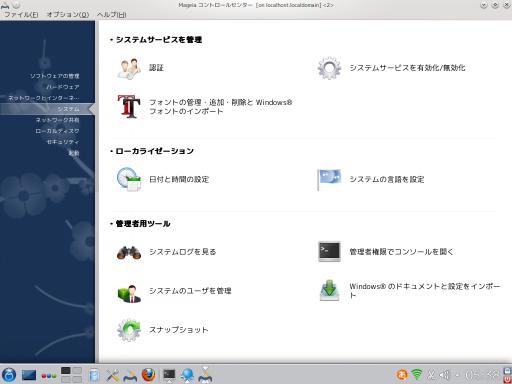This screenshot has width=512, height=384.
Task: Click the wrench and screwdriver taskbar icon
Action: 113,375
